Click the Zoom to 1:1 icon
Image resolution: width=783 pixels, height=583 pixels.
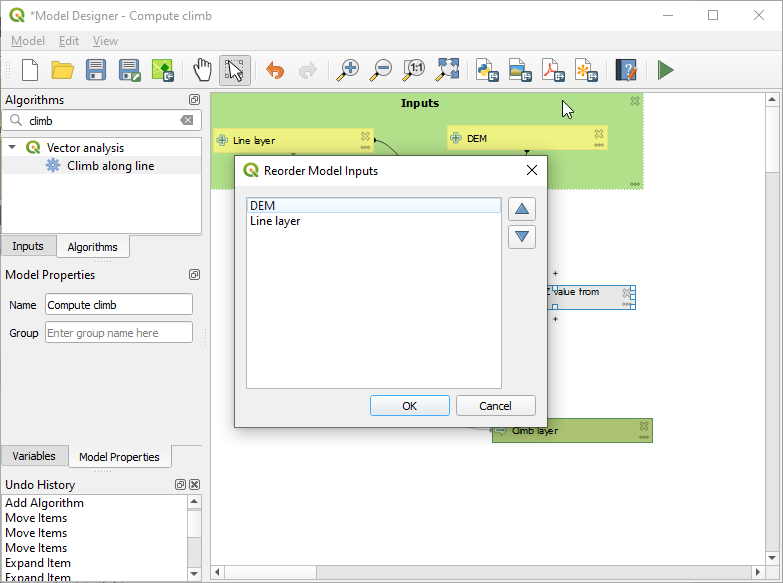point(413,70)
